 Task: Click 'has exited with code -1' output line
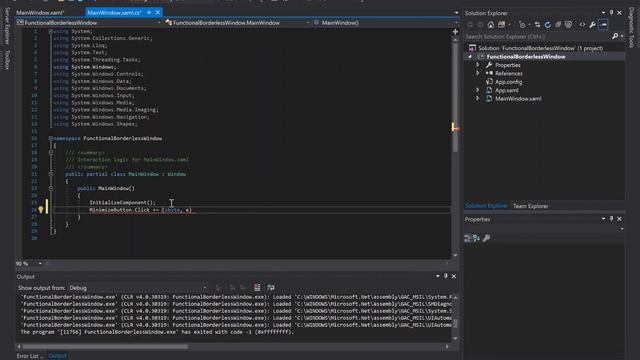157,332
